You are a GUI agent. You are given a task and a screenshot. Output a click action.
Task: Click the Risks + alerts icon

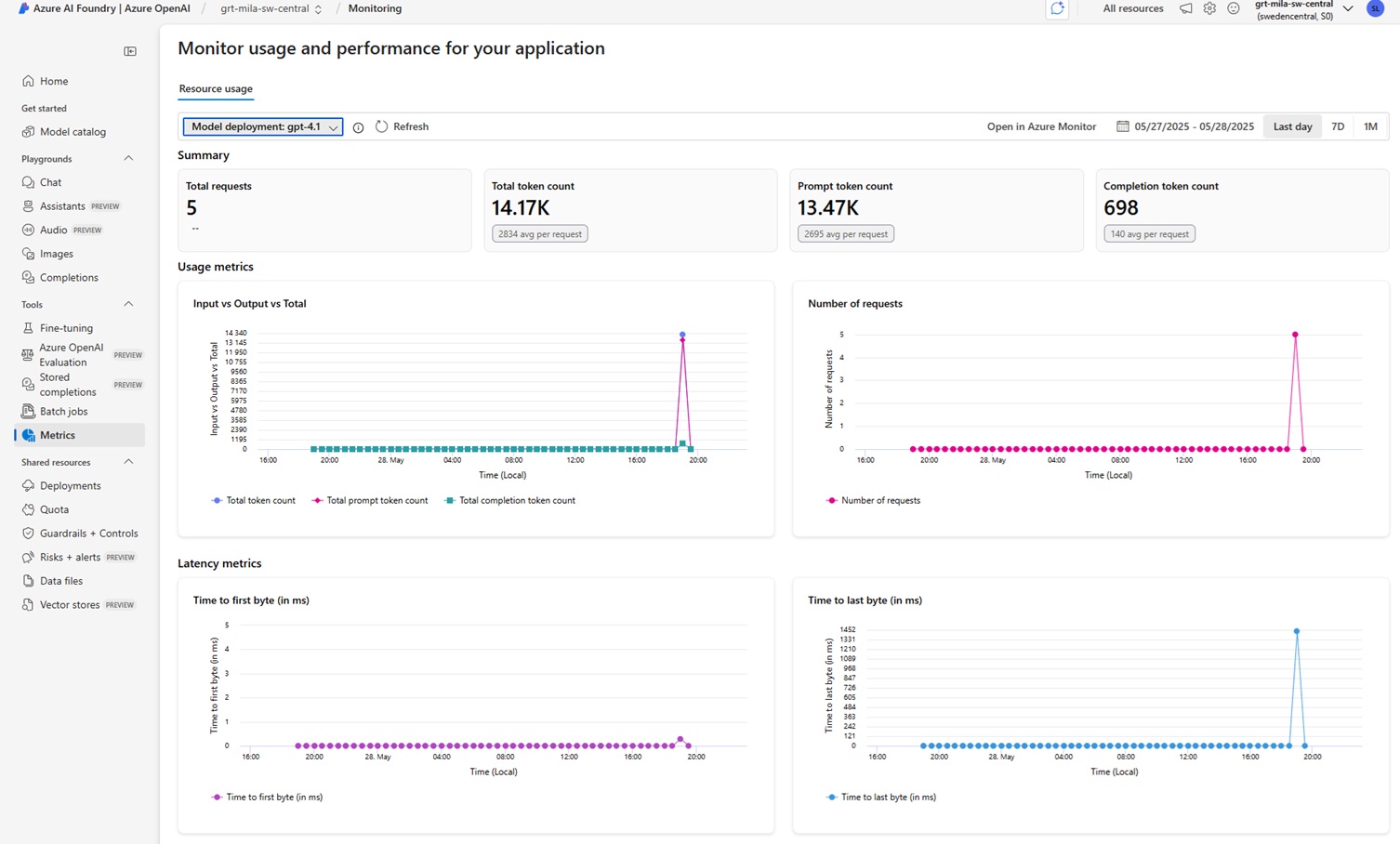pos(28,557)
